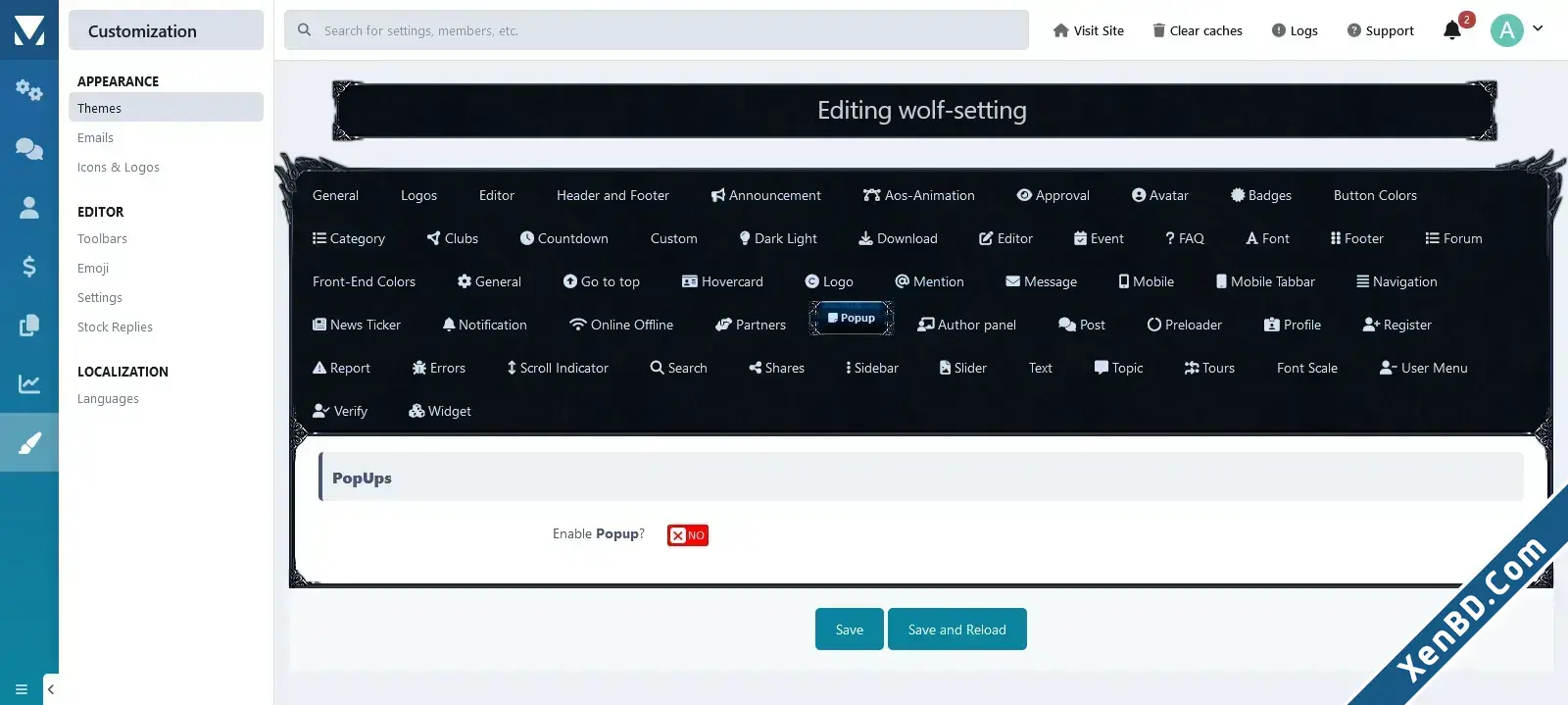Open the User Menu tab

point(1424,368)
